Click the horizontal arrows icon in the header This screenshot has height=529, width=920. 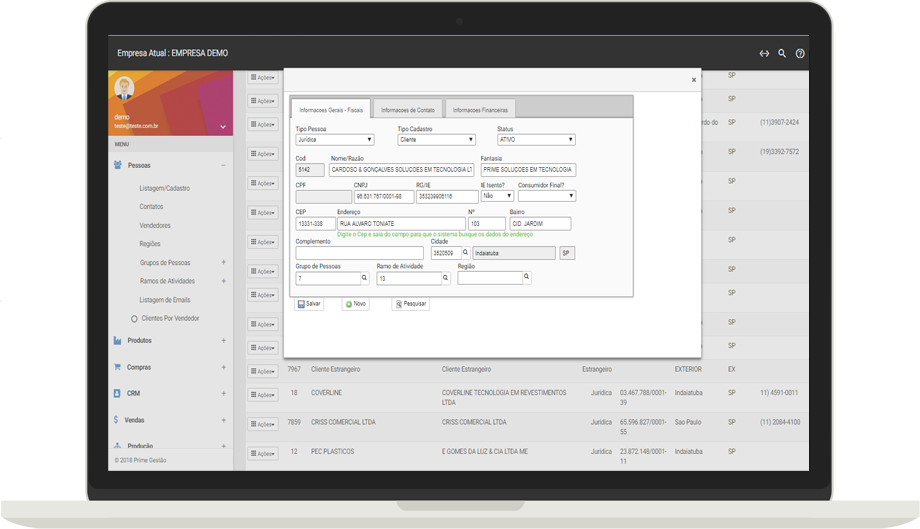pos(764,54)
